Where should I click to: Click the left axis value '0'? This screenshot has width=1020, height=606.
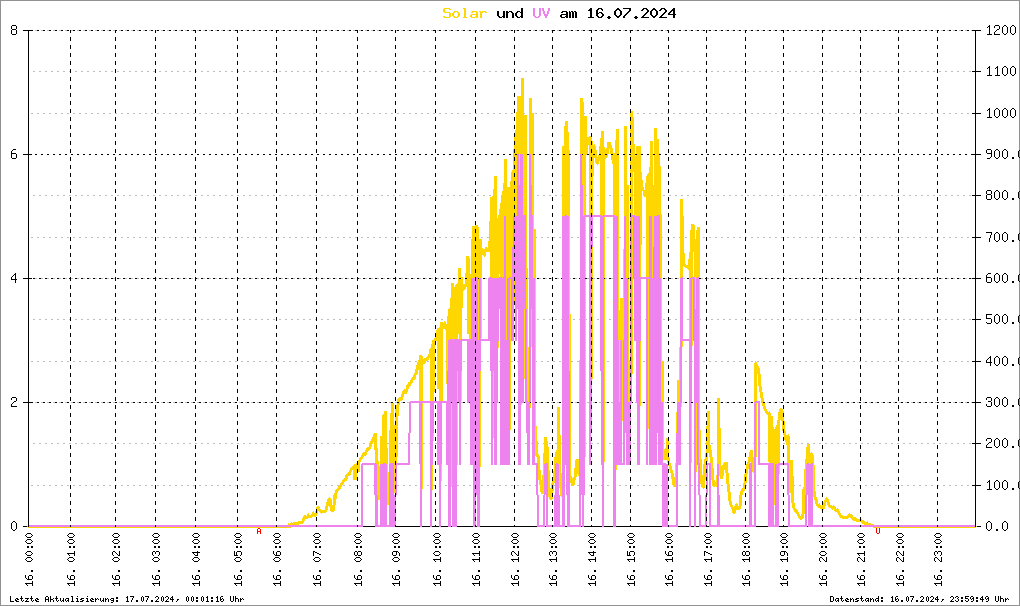[x=14, y=527]
